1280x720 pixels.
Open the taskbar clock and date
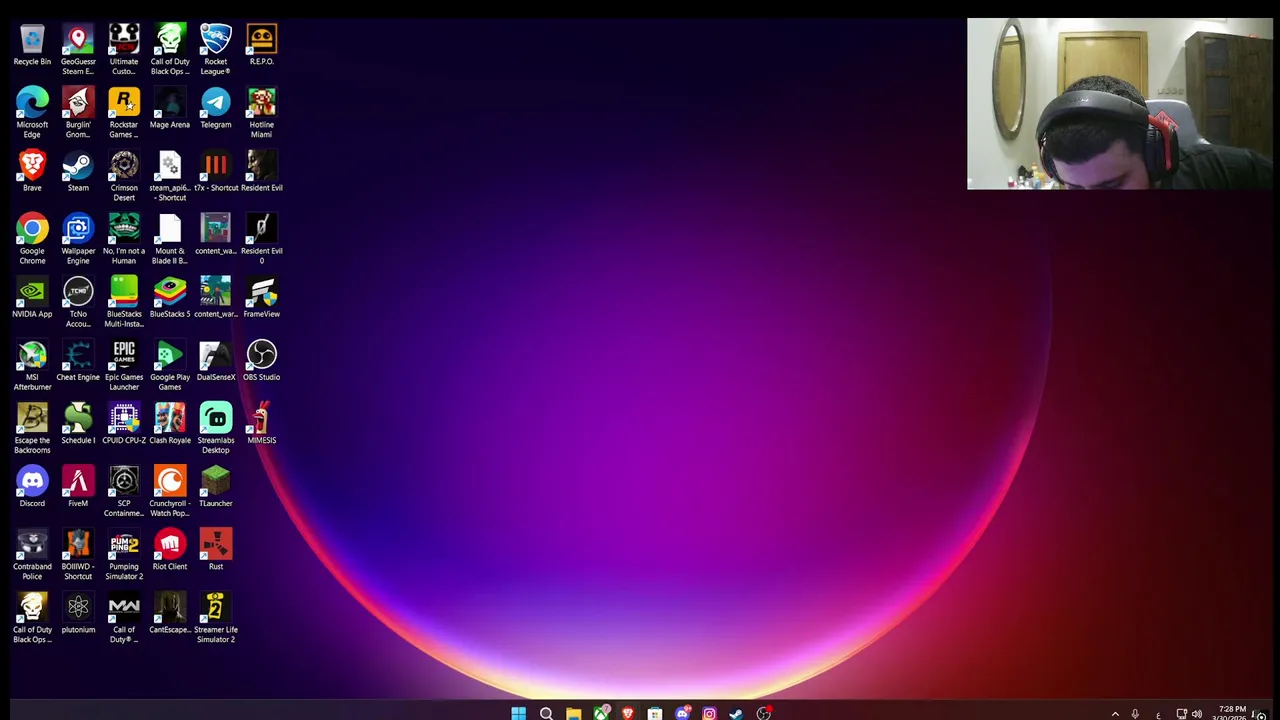coord(1231,713)
